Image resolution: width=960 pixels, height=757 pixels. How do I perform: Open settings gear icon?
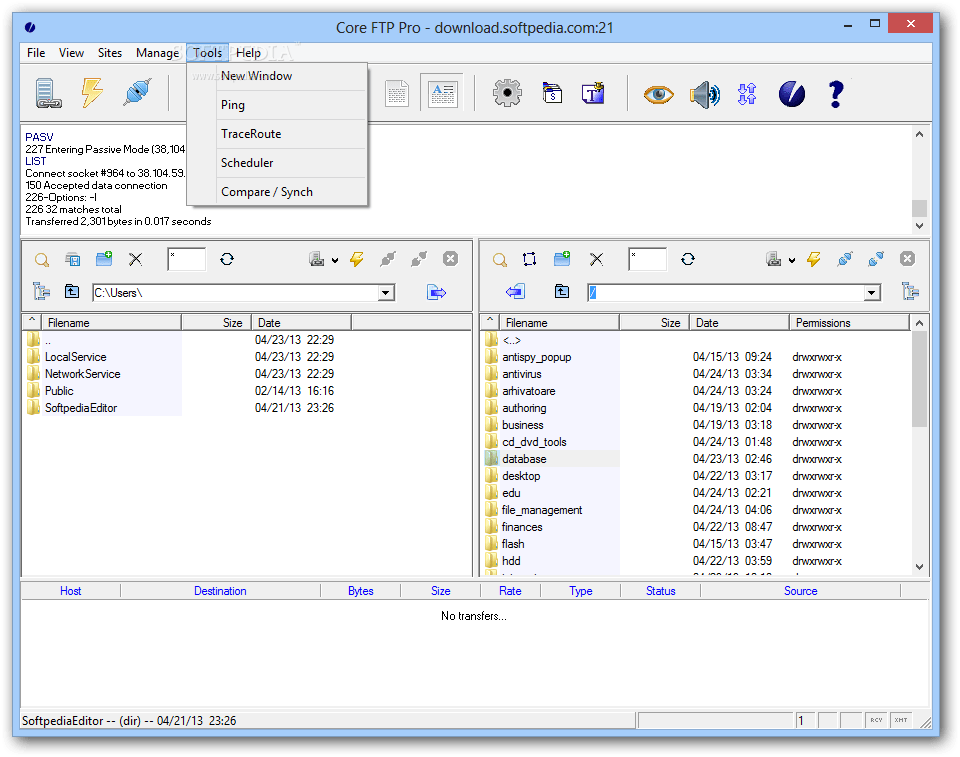point(507,94)
